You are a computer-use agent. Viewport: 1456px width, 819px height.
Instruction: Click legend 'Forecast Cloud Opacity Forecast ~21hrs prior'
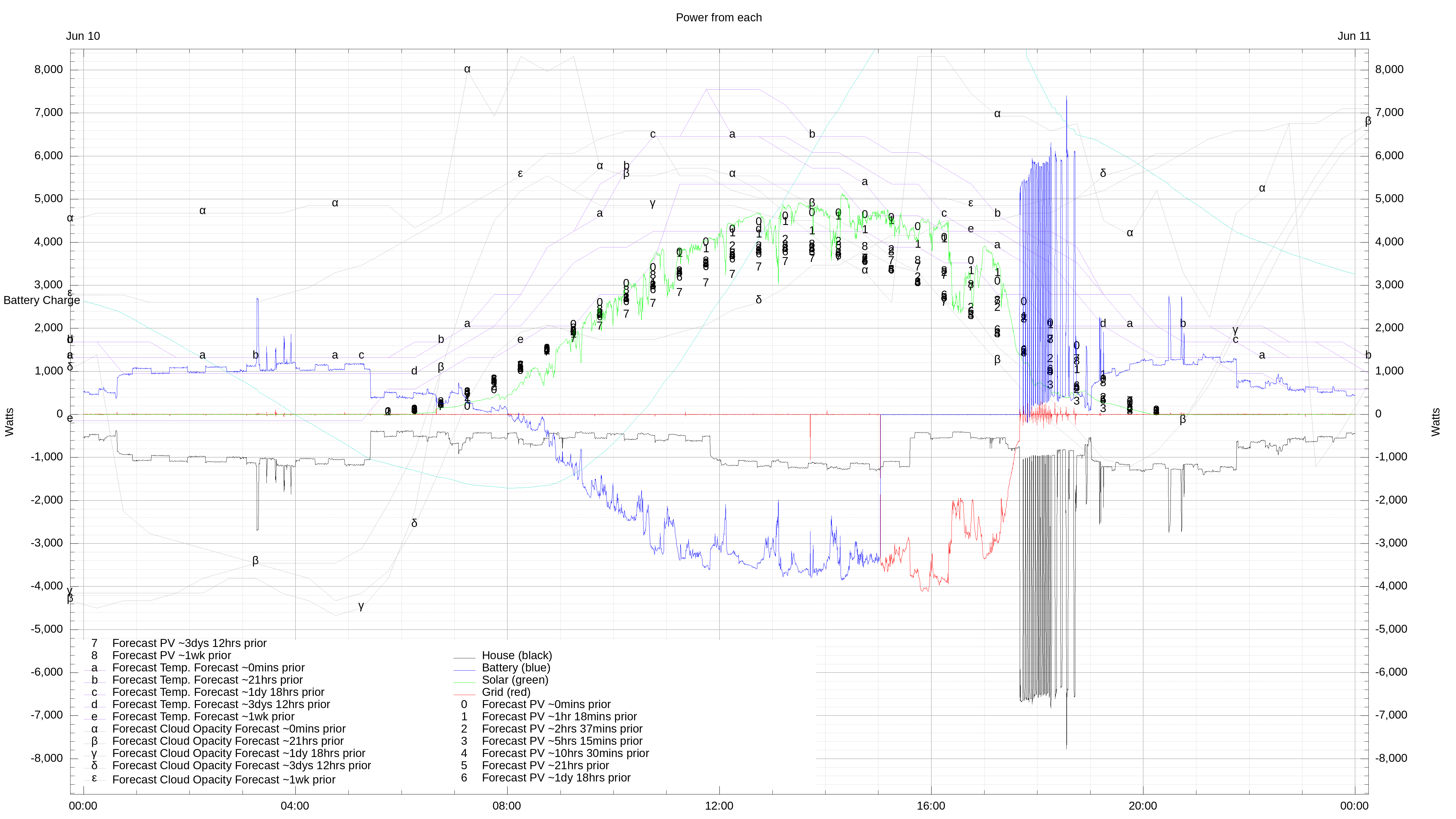pos(228,741)
